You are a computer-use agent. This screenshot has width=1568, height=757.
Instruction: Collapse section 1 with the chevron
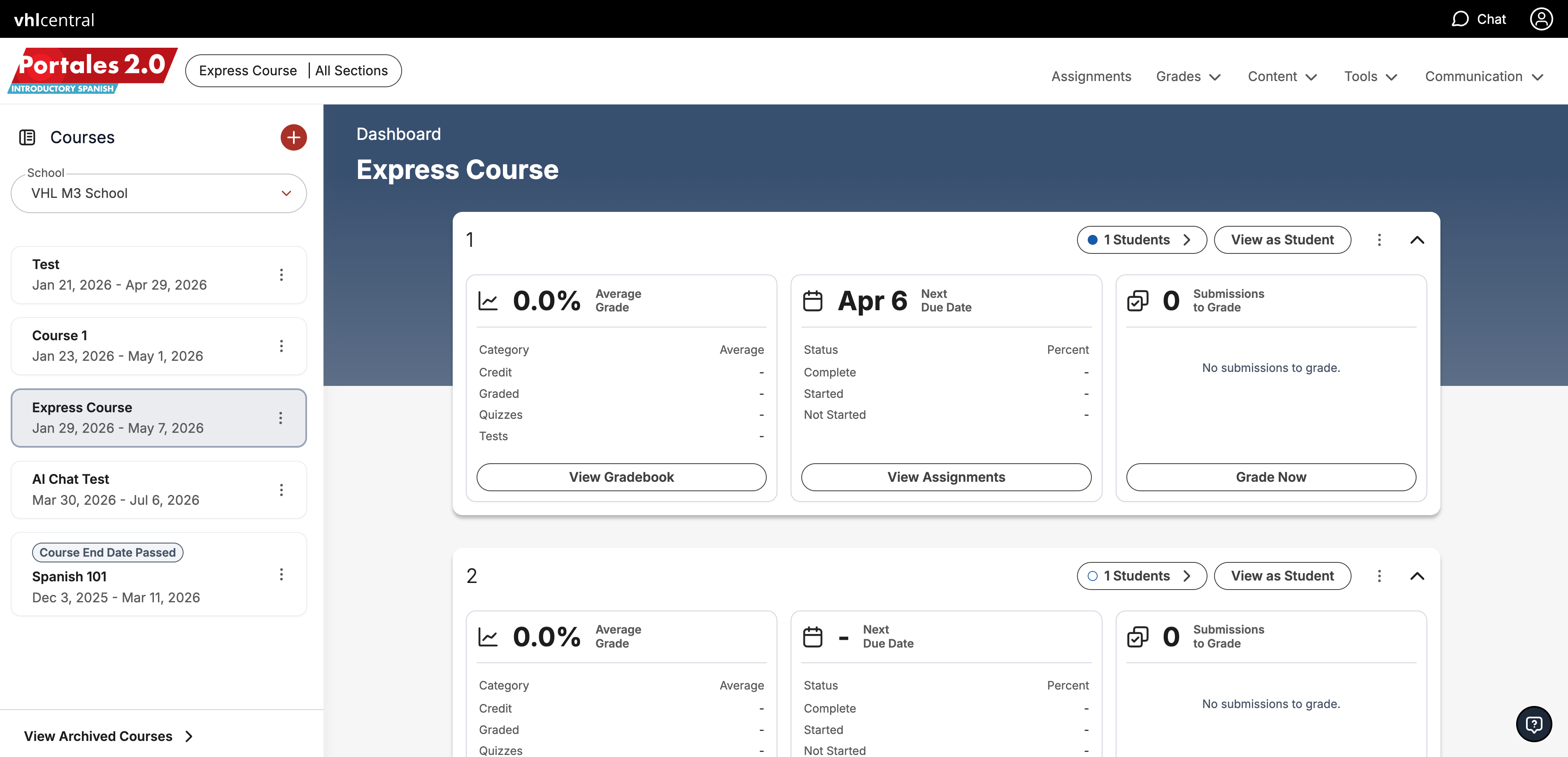(1417, 240)
